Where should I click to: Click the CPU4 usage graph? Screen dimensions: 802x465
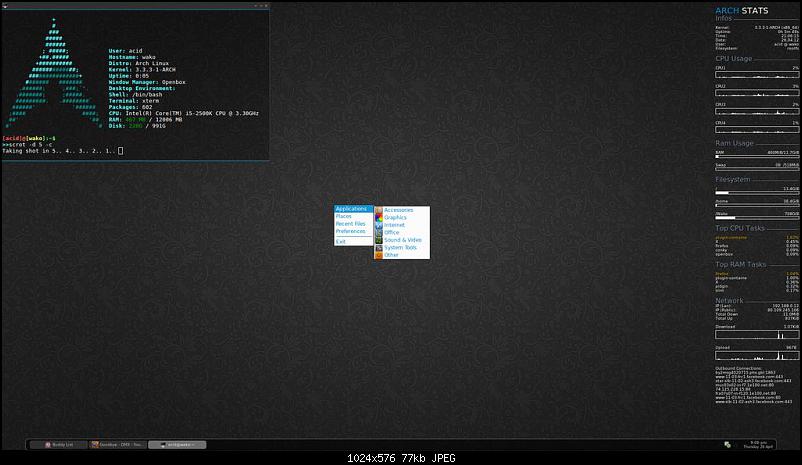(757, 130)
